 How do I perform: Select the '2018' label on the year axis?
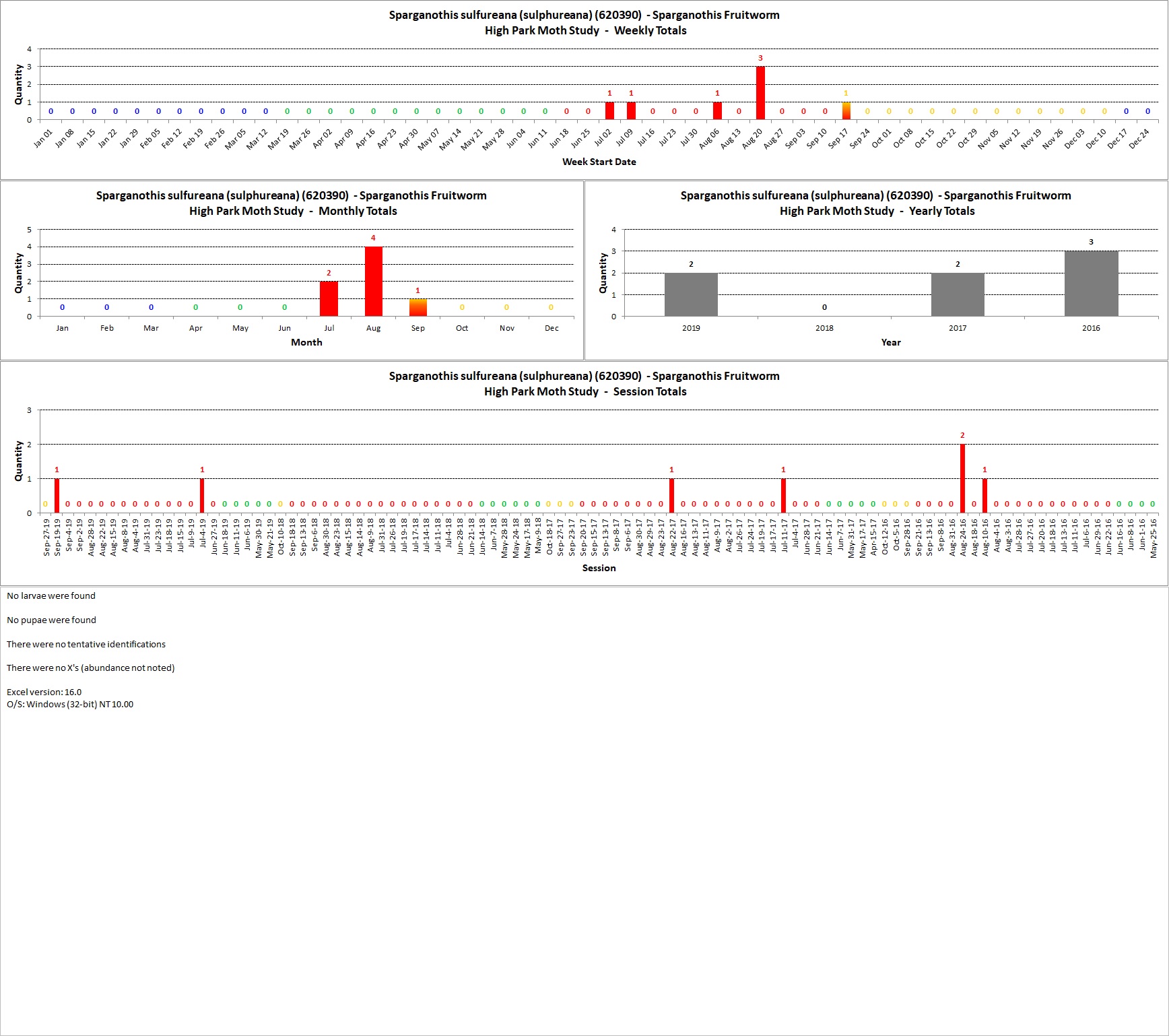(824, 328)
